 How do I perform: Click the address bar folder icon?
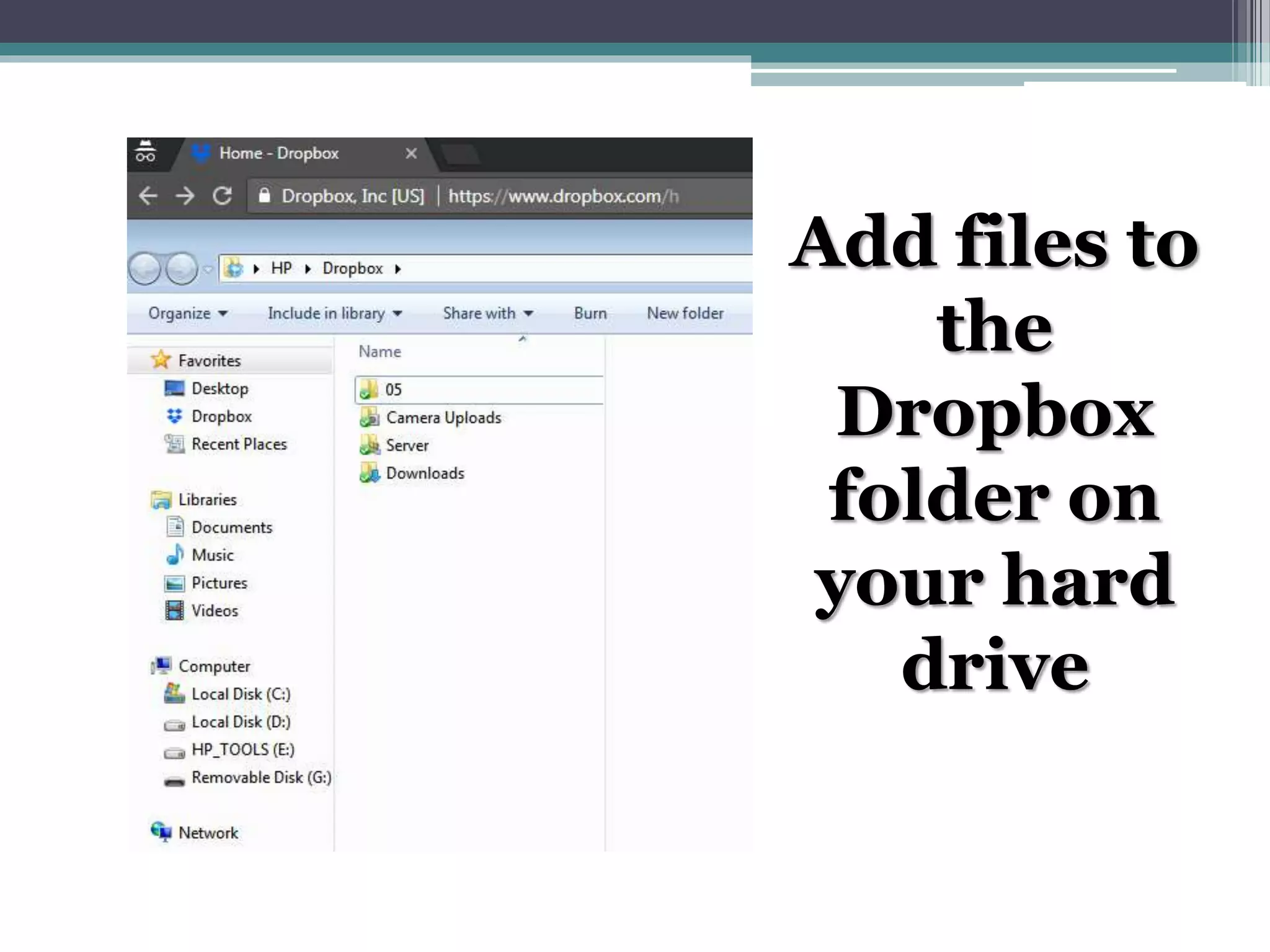[234, 268]
